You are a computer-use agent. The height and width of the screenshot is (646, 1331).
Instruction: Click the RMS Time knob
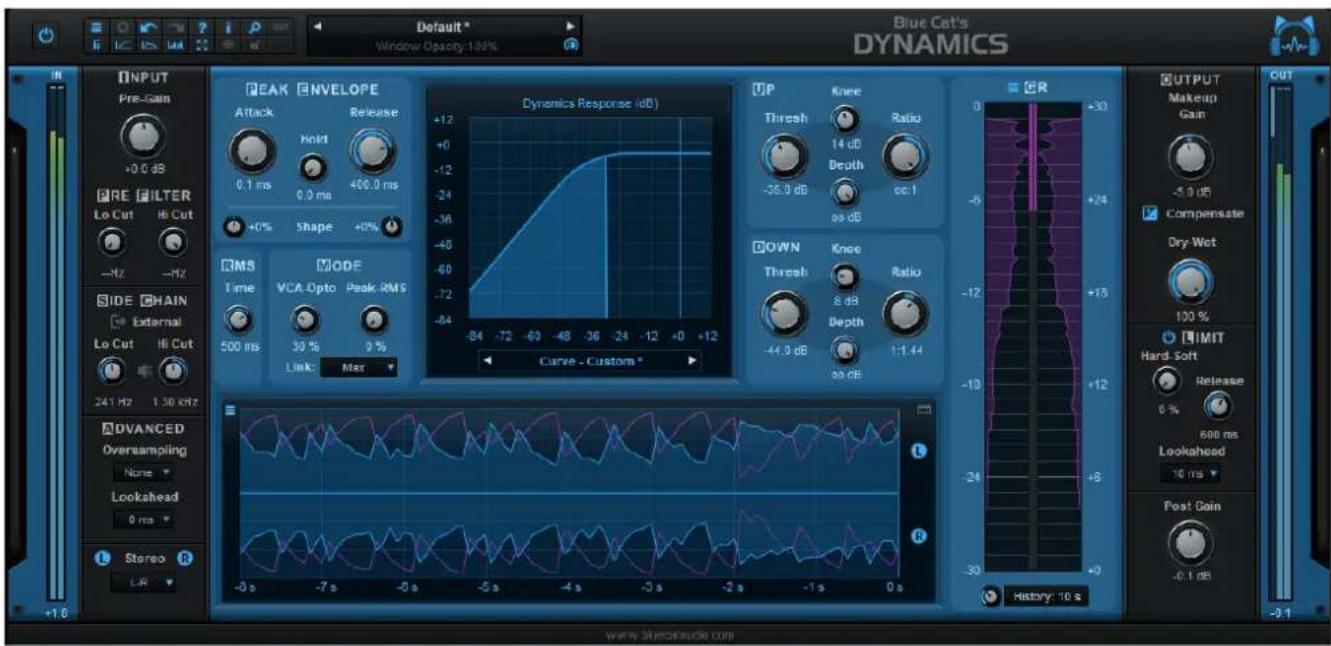click(x=238, y=319)
